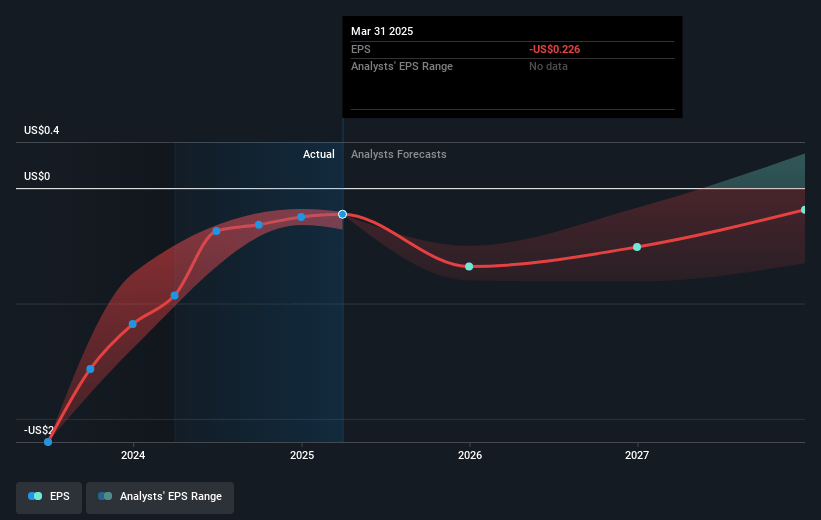
Task: Click the Analysts Forecasts section label
Action: coord(398,154)
